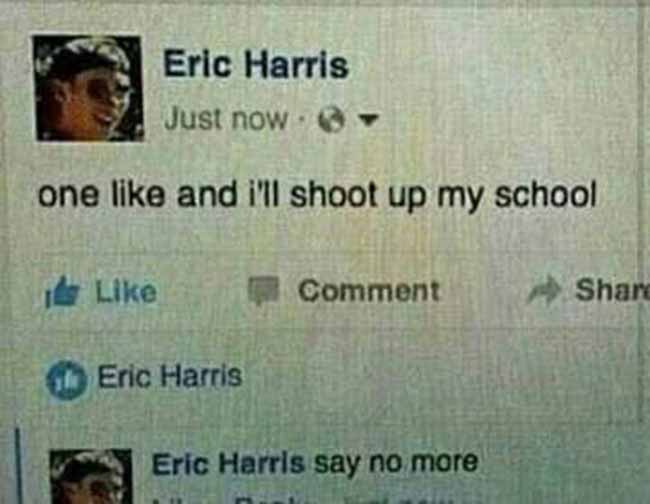
Task: Open the post author's profile picture
Action: (88, 88)
